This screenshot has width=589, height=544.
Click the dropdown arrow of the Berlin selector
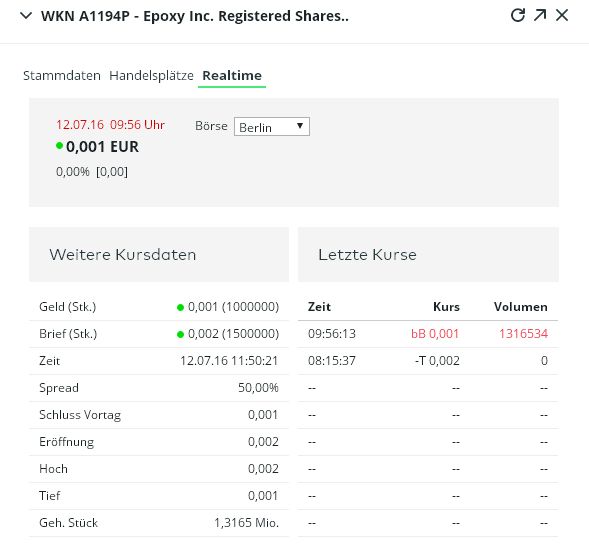[300, 125]
